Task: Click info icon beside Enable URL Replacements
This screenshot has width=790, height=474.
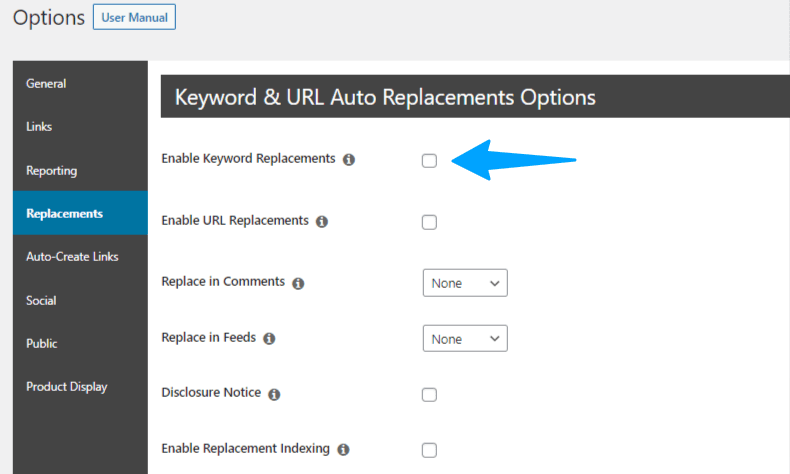Action: coord(322,222)
